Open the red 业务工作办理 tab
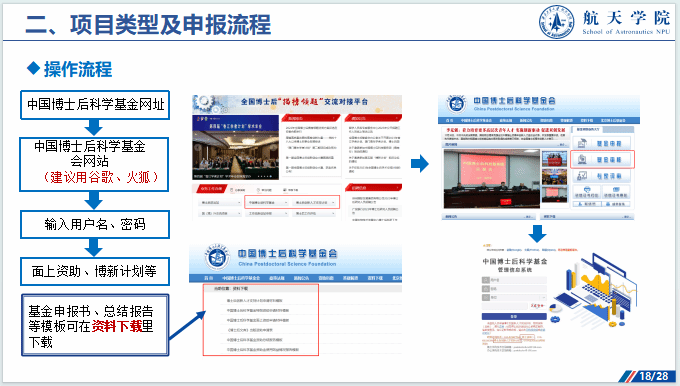Screen dimensions: 680x386 pos(211,189)
